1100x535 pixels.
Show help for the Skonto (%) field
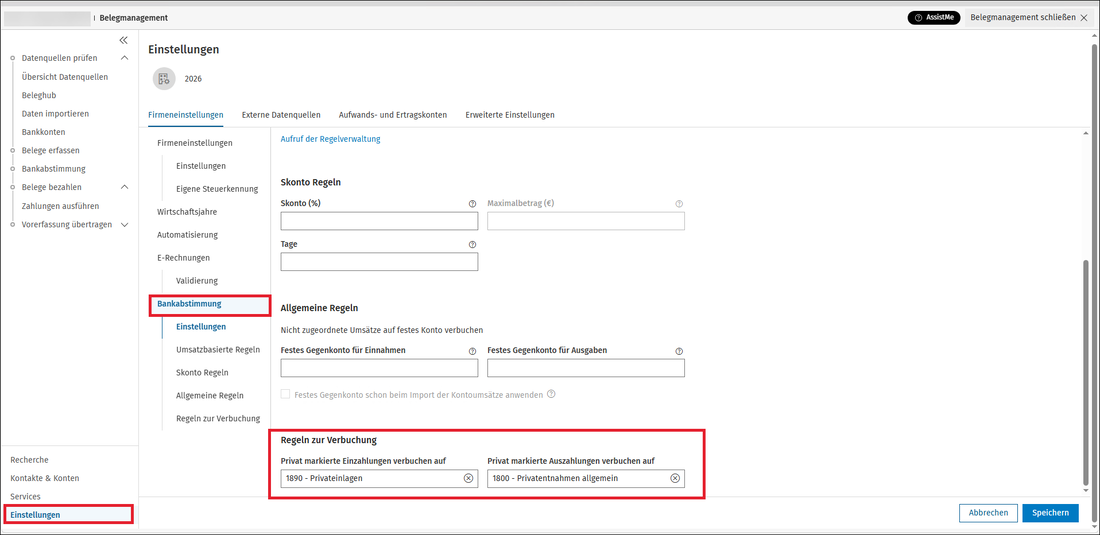point(472,203)
